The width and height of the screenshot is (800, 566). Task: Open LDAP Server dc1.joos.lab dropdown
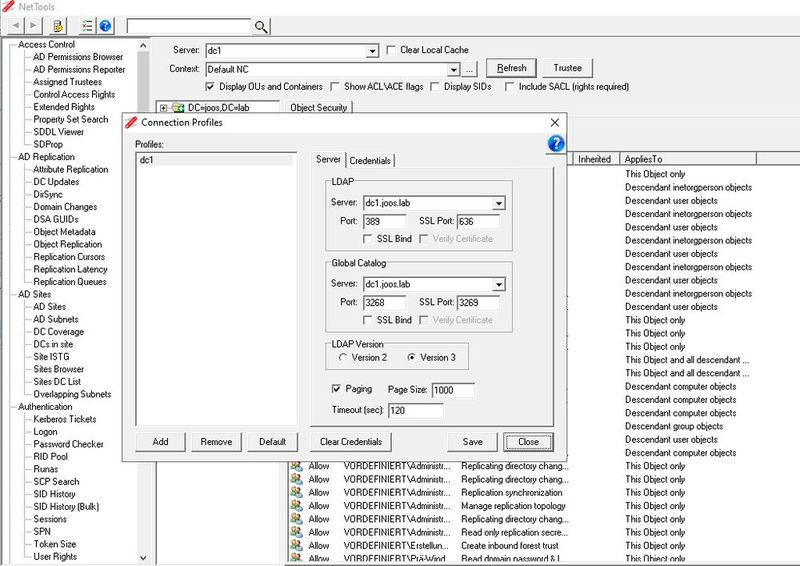(x=498, y=203)
